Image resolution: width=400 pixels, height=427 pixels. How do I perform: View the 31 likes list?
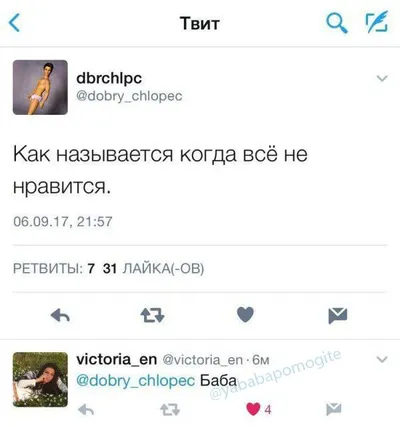coord(153,268)
